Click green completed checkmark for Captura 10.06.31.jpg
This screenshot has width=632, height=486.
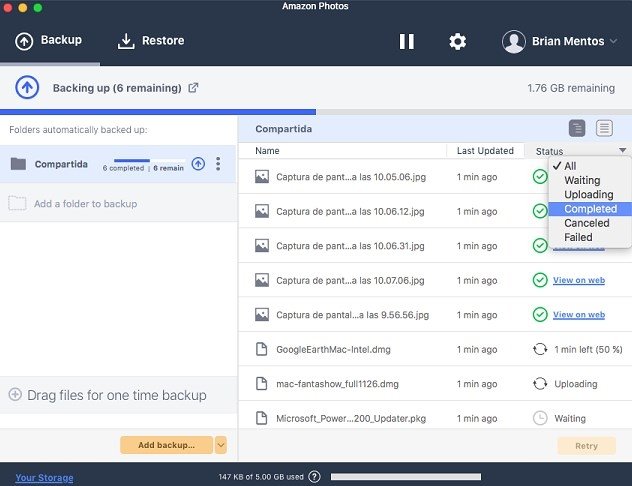click(540, 245)
